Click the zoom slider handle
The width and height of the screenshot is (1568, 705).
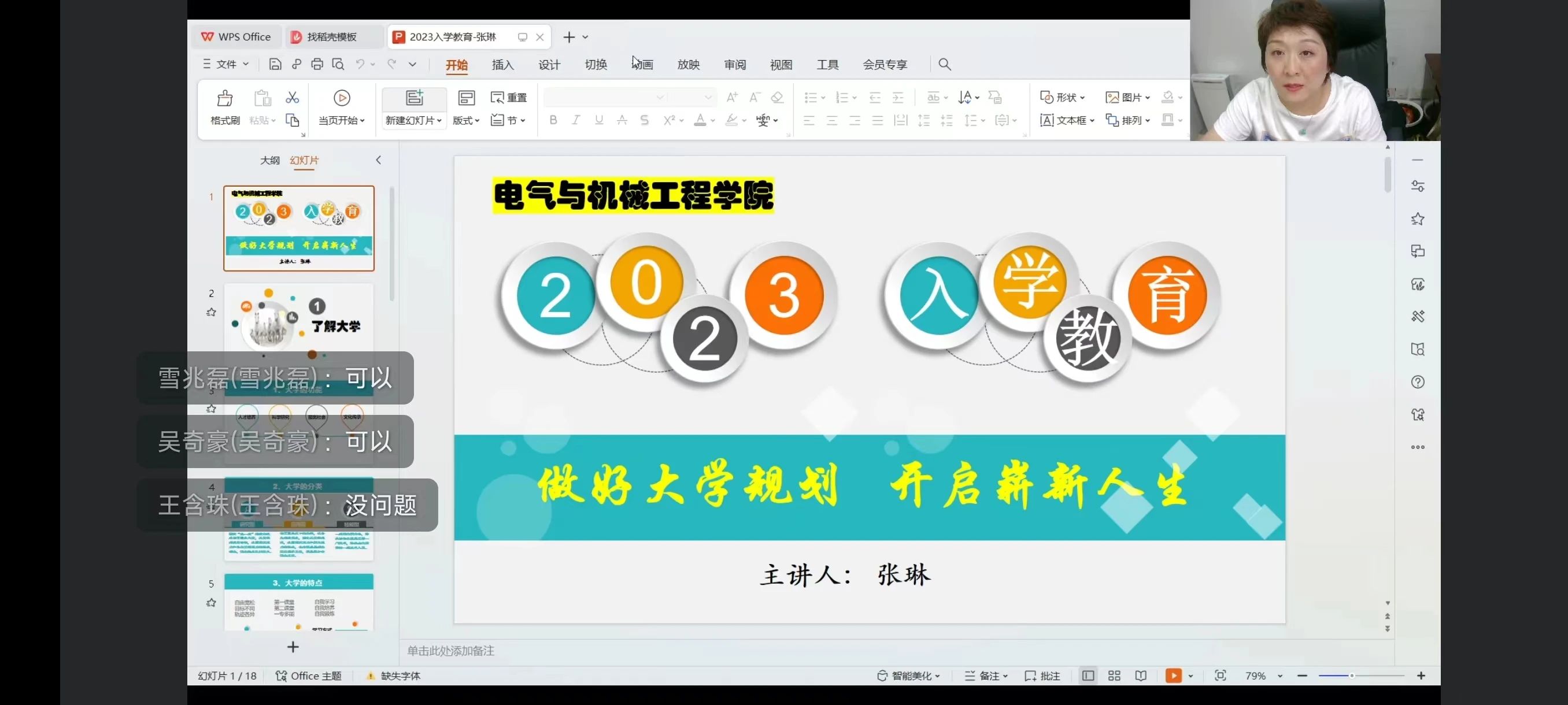point(1351,676)
